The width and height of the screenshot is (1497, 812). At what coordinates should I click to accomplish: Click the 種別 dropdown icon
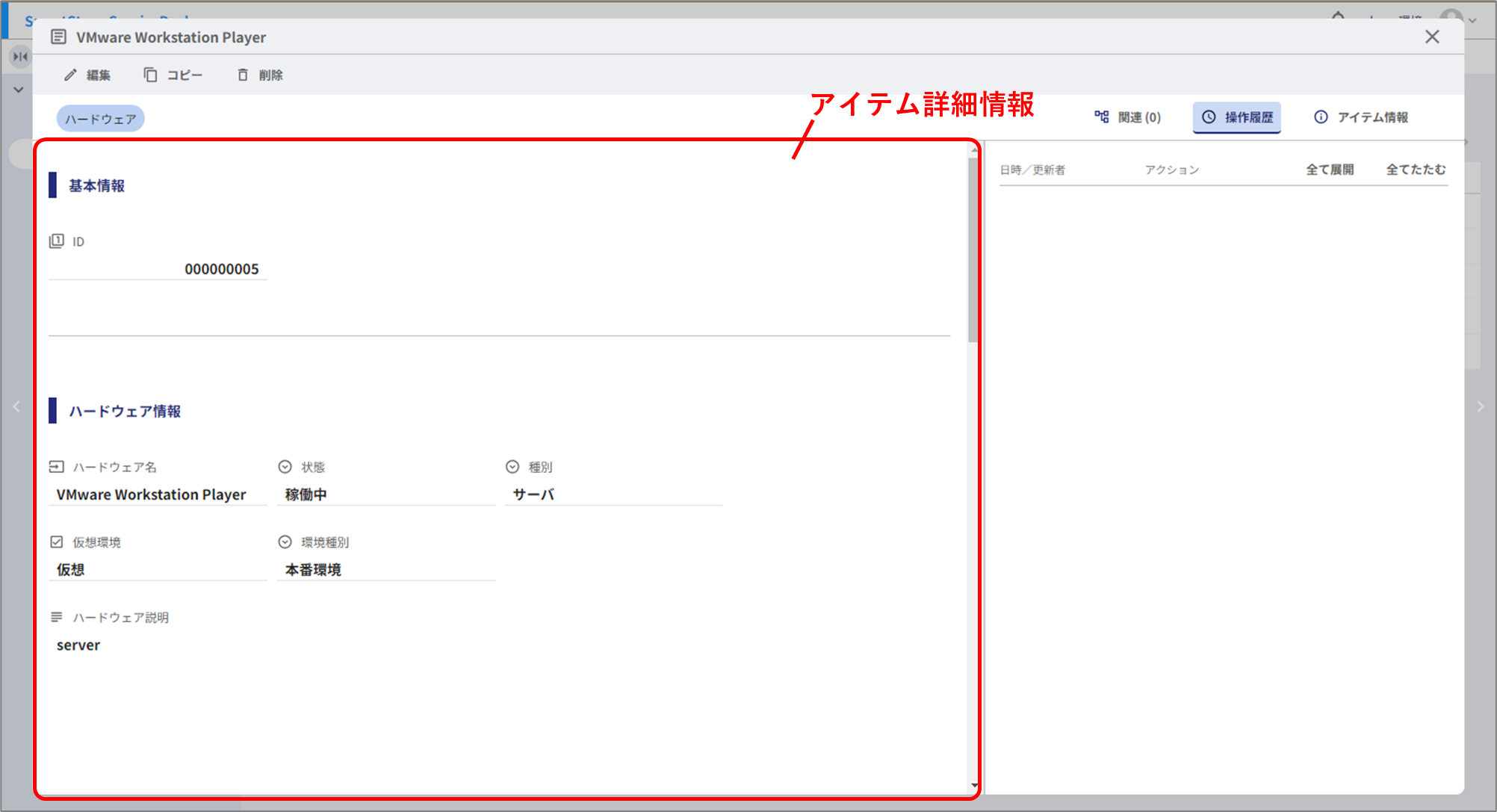(x=512, y=467)
